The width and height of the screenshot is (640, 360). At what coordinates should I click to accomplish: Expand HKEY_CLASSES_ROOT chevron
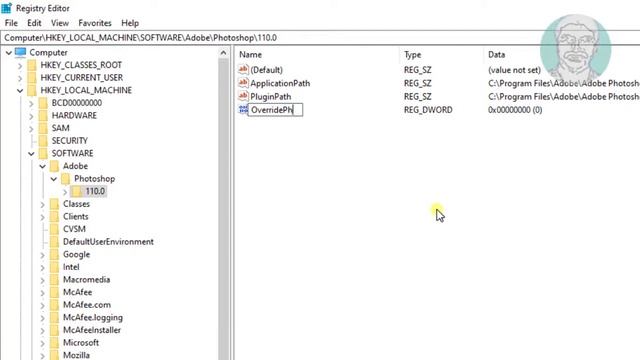click(20, 65)
